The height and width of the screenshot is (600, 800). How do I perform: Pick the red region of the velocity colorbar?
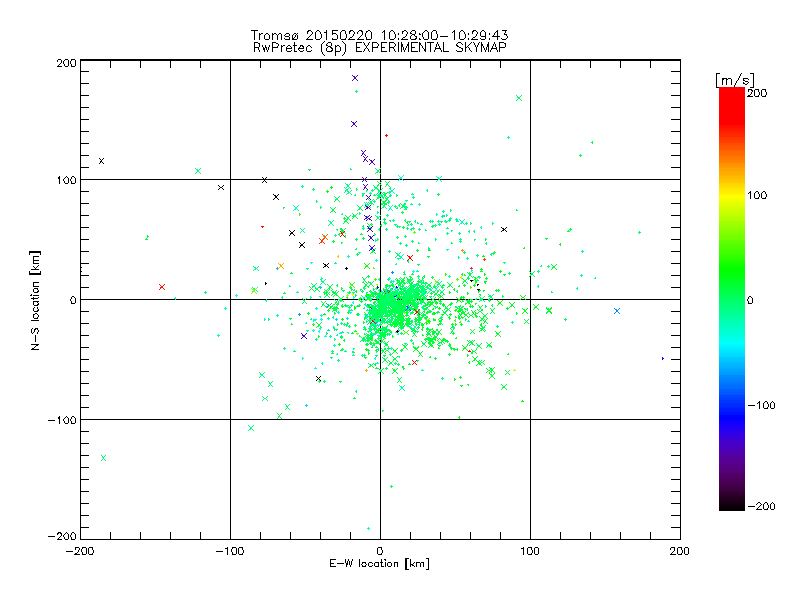pos(732,105)
